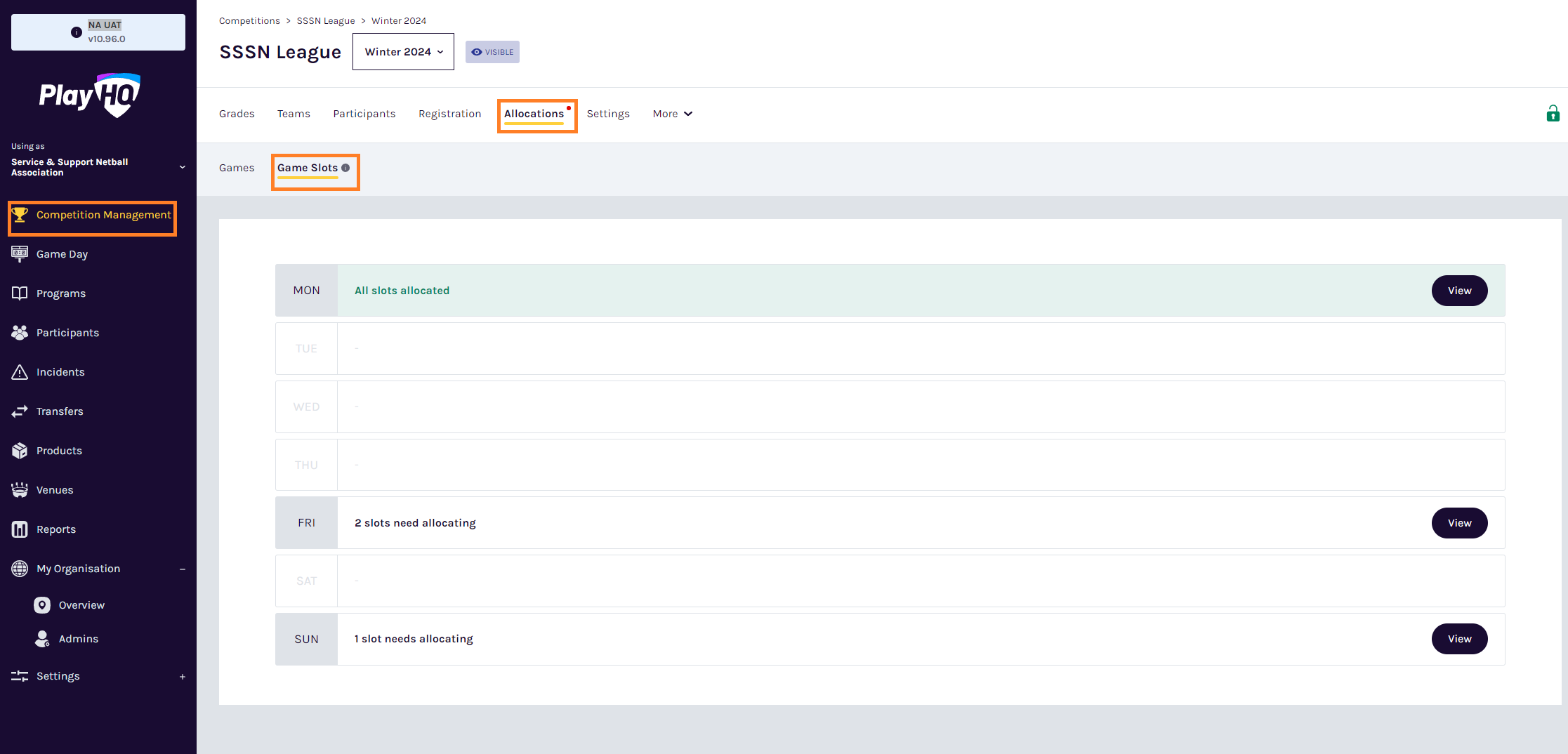Go to the Registration tab

(x=450, y=114)
